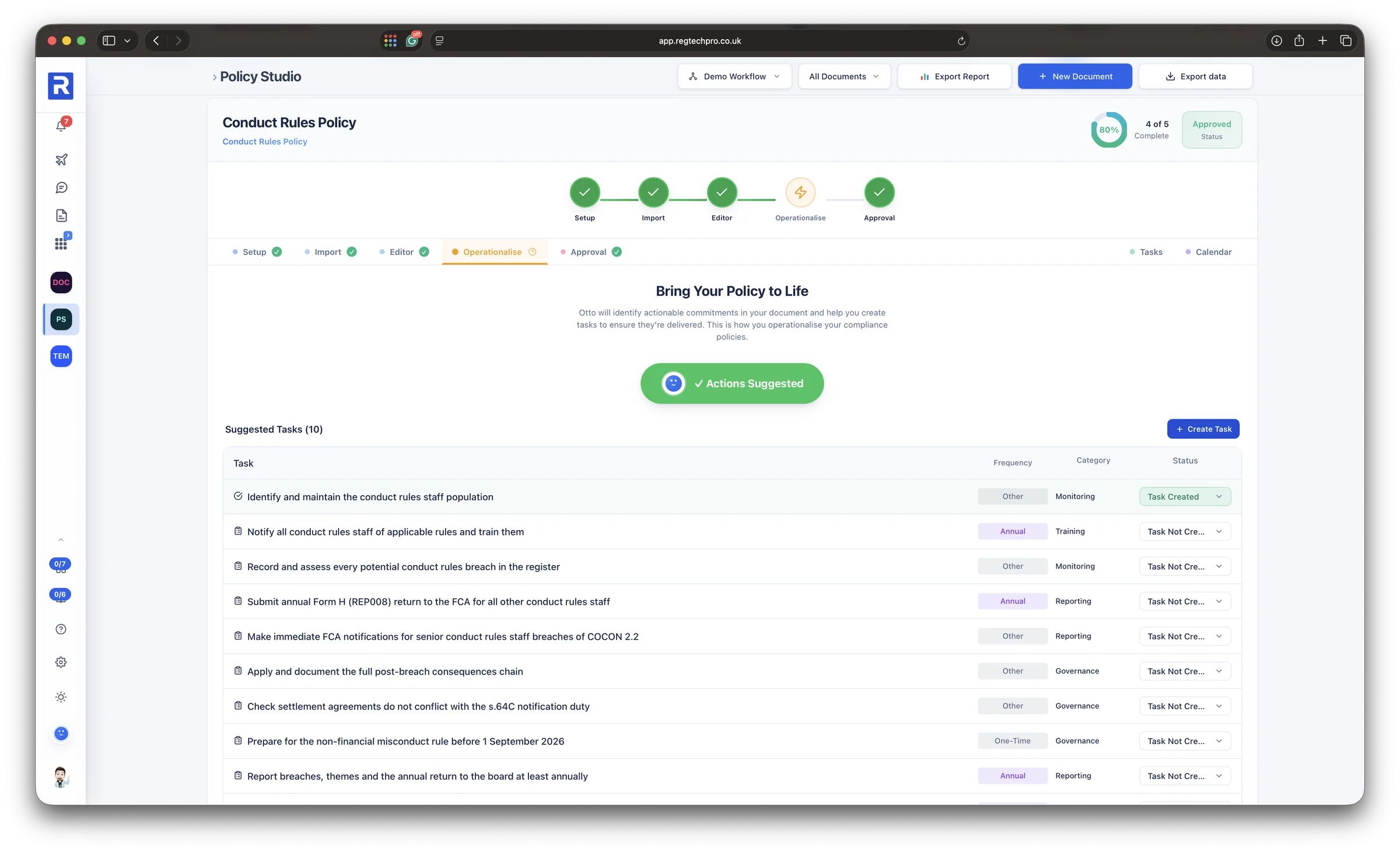Open the All Documents dropdown
This screenshot has width=1400, height=852.
844,76
